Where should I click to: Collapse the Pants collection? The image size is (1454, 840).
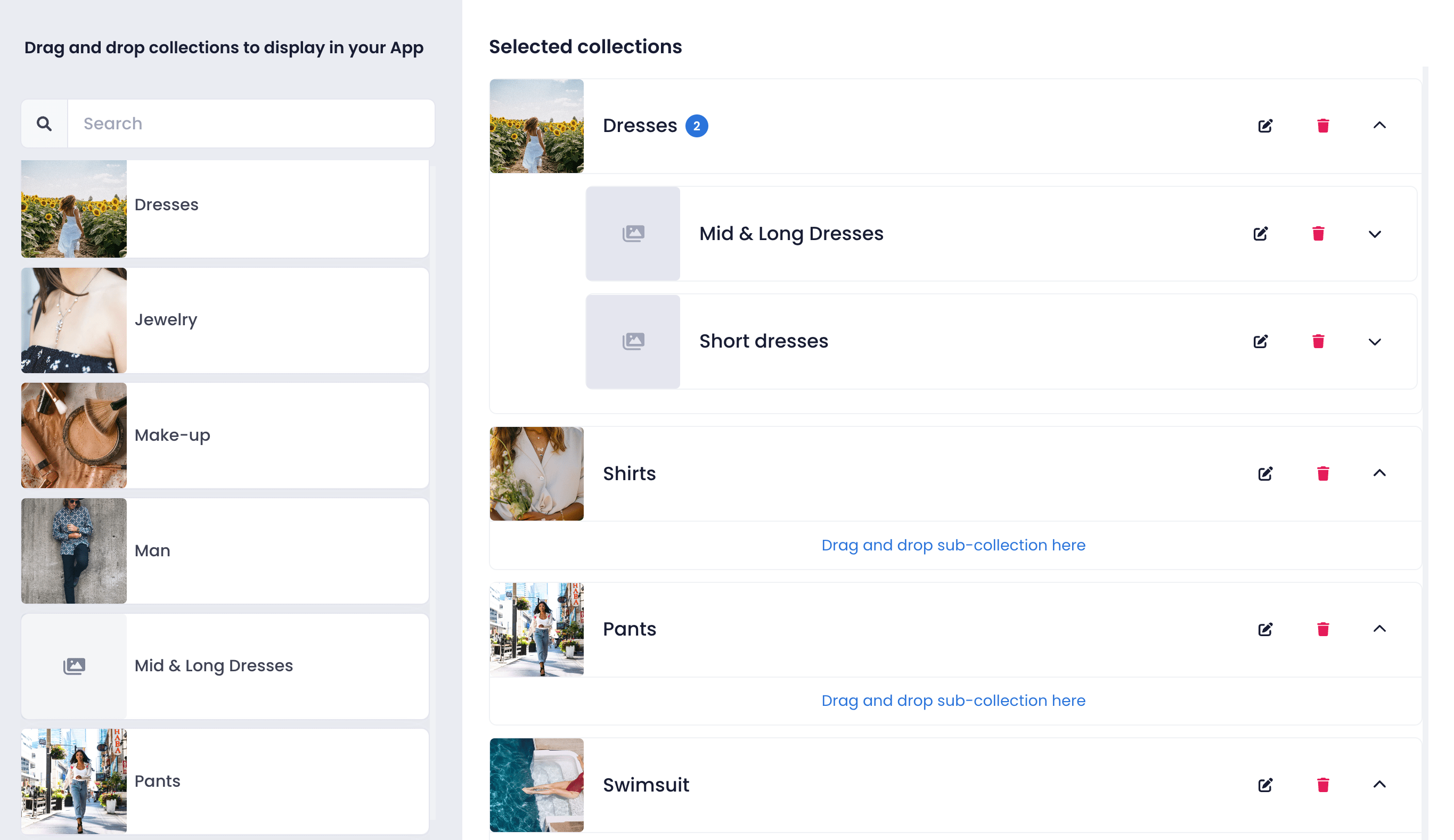(1379, 629)
